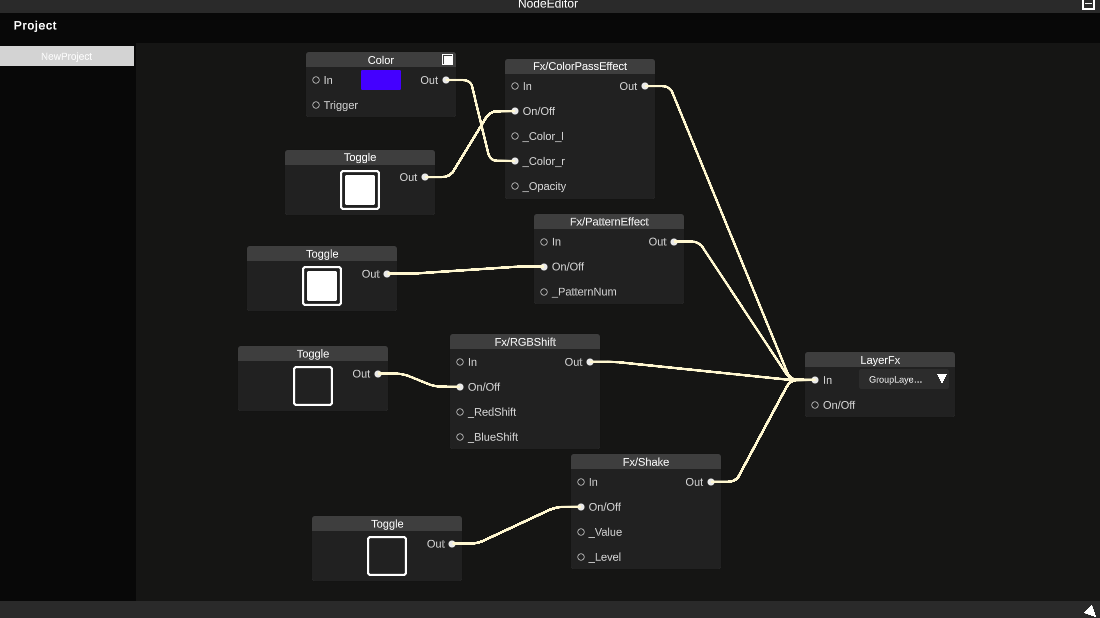The height and width of the screenshot is (618, 1100).
Task: Click the _PatternNum socket on Fx/PatternEffect
Action: click(543, 292)
